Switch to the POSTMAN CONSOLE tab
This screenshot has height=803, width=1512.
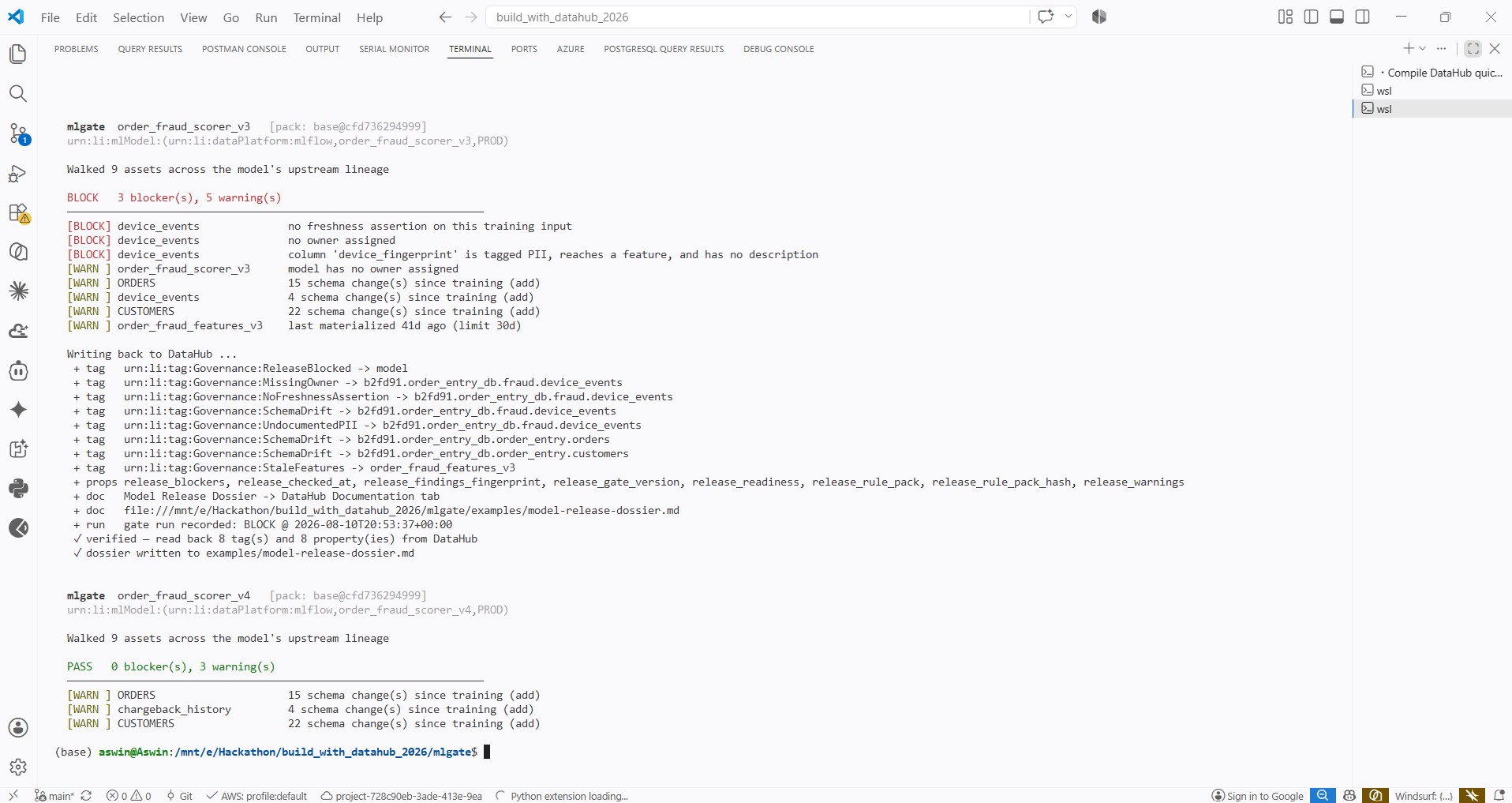pyautogui.click(x=244, y=49)
